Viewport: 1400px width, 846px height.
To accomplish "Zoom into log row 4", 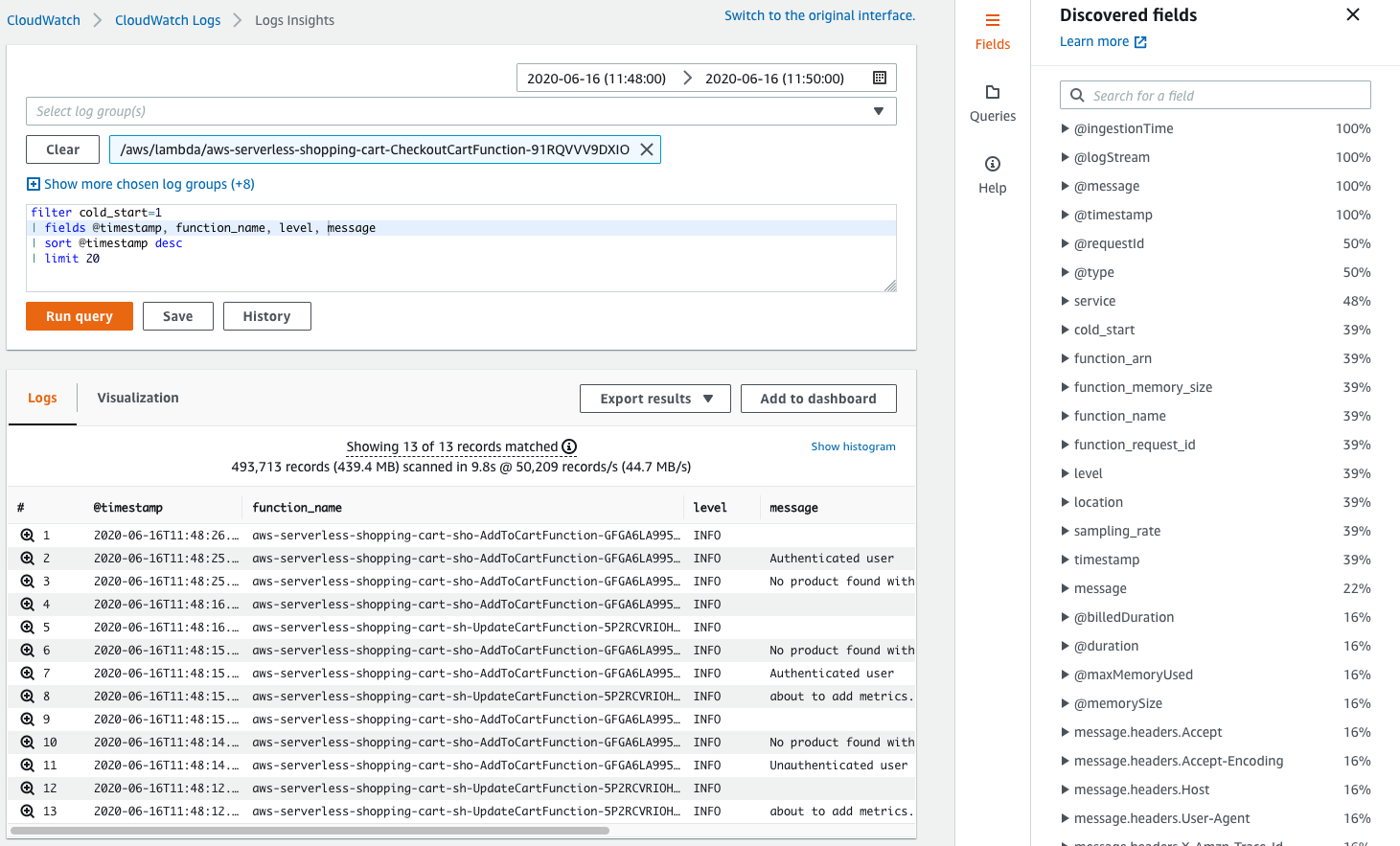I will point(28,605).
